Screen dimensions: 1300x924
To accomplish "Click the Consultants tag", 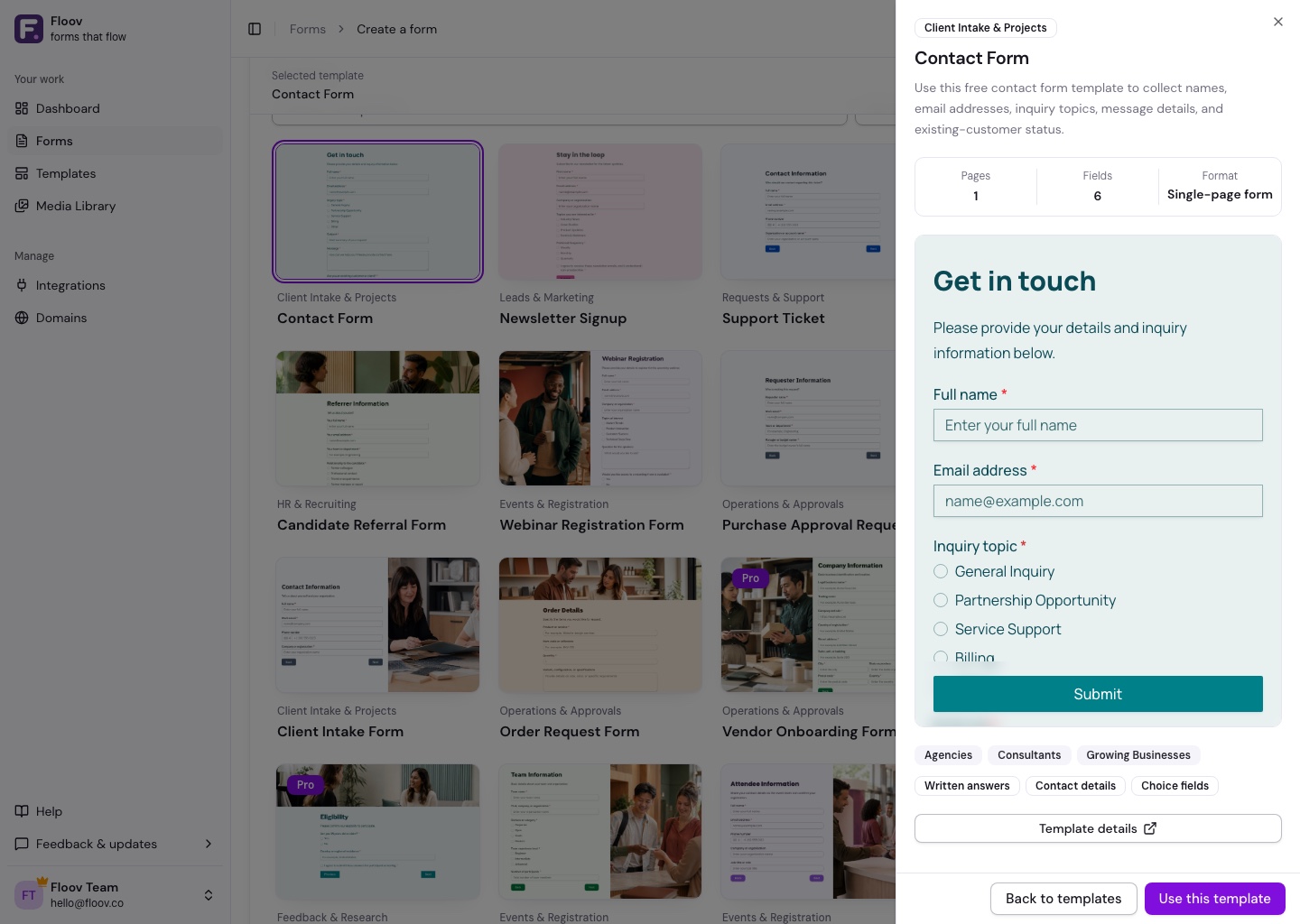I will pos(1029,755).
